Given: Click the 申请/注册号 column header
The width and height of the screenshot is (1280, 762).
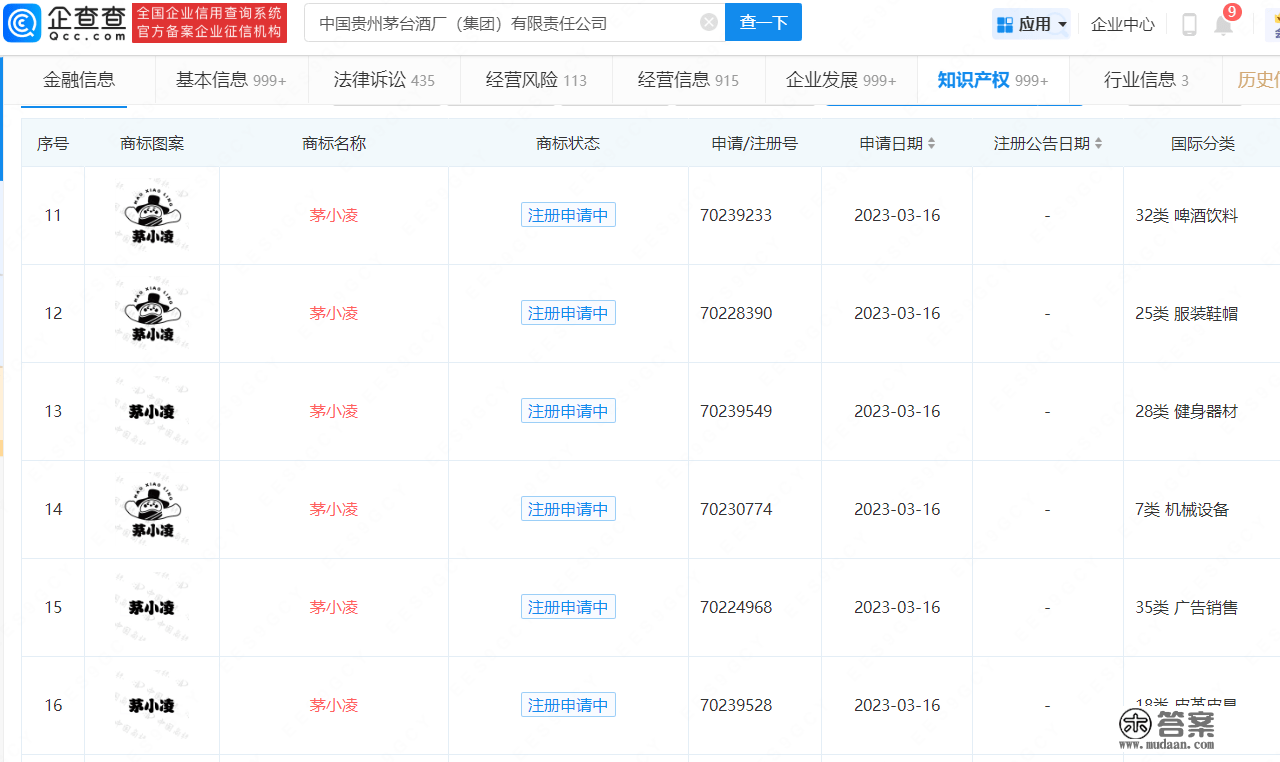Looking at the screenshot, I should coord(755,144).
